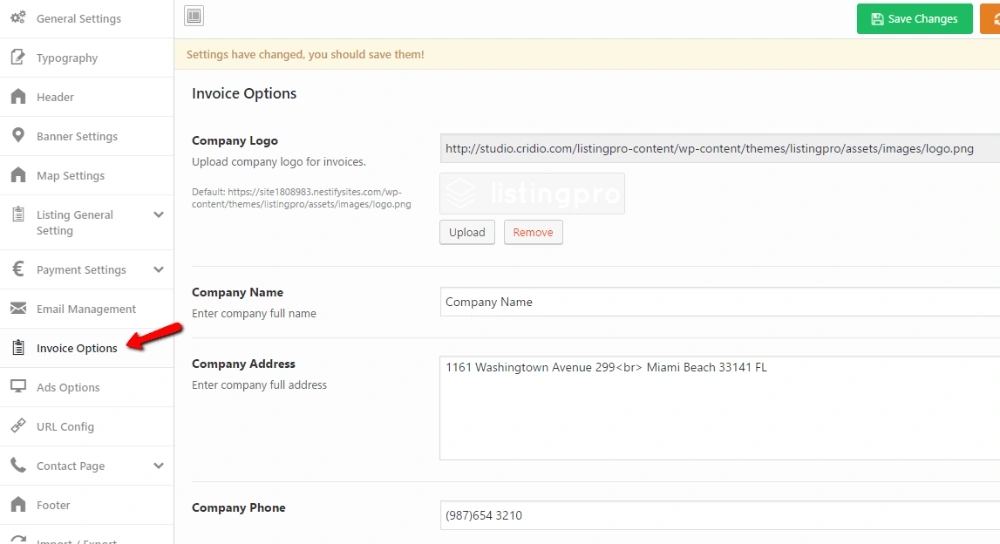Screen dimensions: 1000x544
Task: Click the URL Config link icon
Action: 18,426
